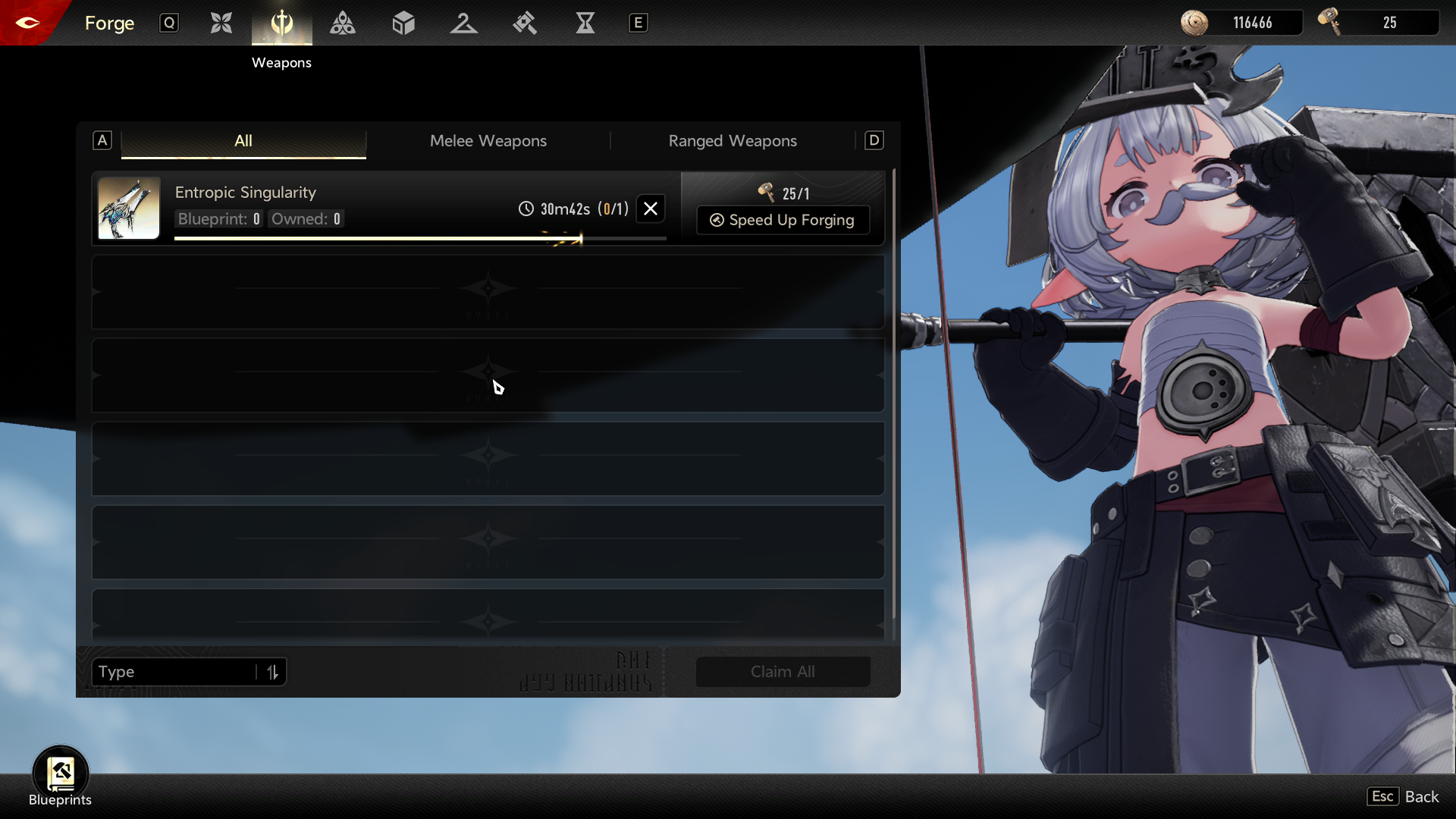Screen dimensions: 1456x819
Task: Switch to the Ranged Weapons tab
Action: pyautogui.click(x=732, y=141)
